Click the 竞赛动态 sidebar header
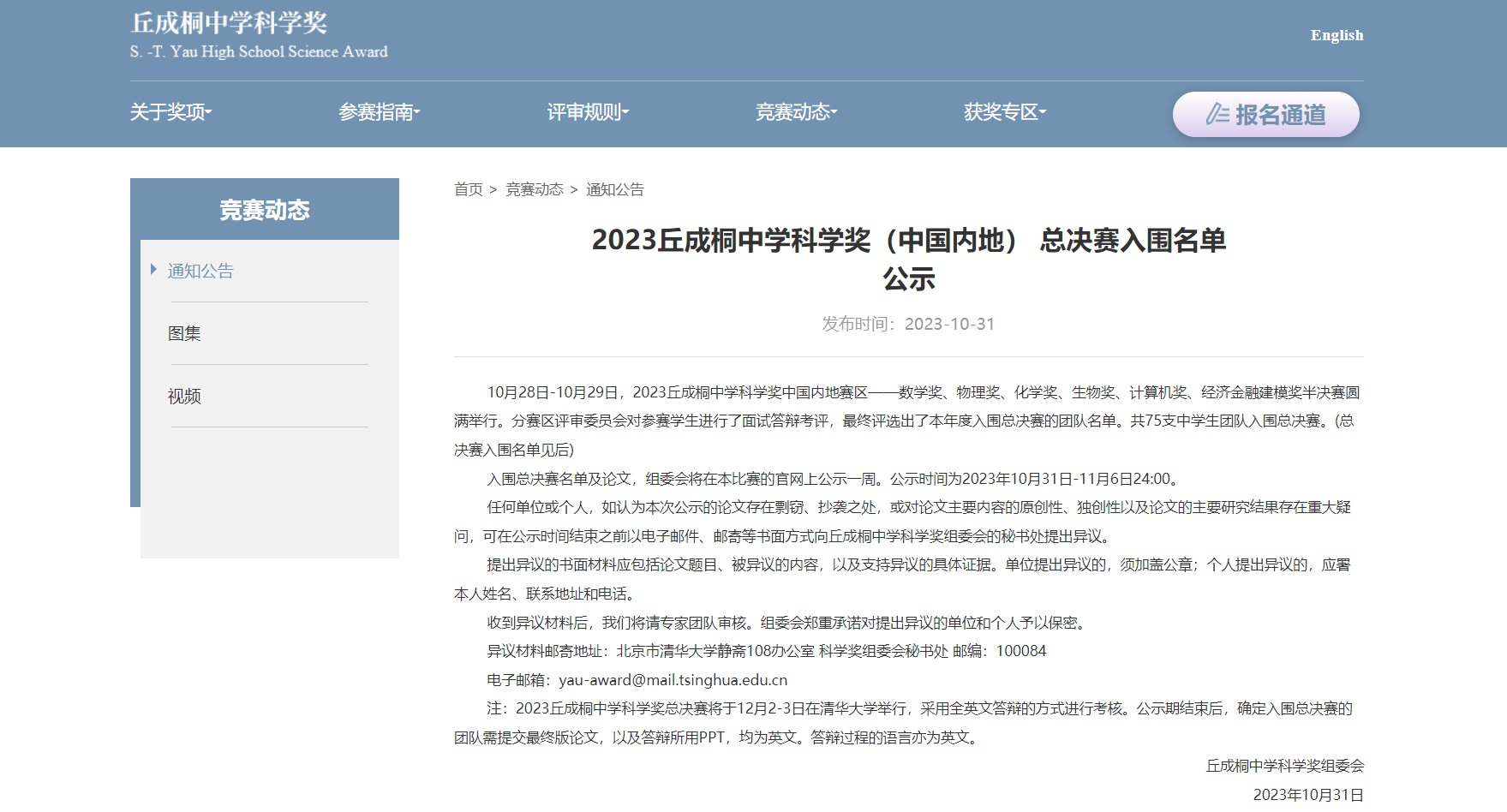 [266, 208]
